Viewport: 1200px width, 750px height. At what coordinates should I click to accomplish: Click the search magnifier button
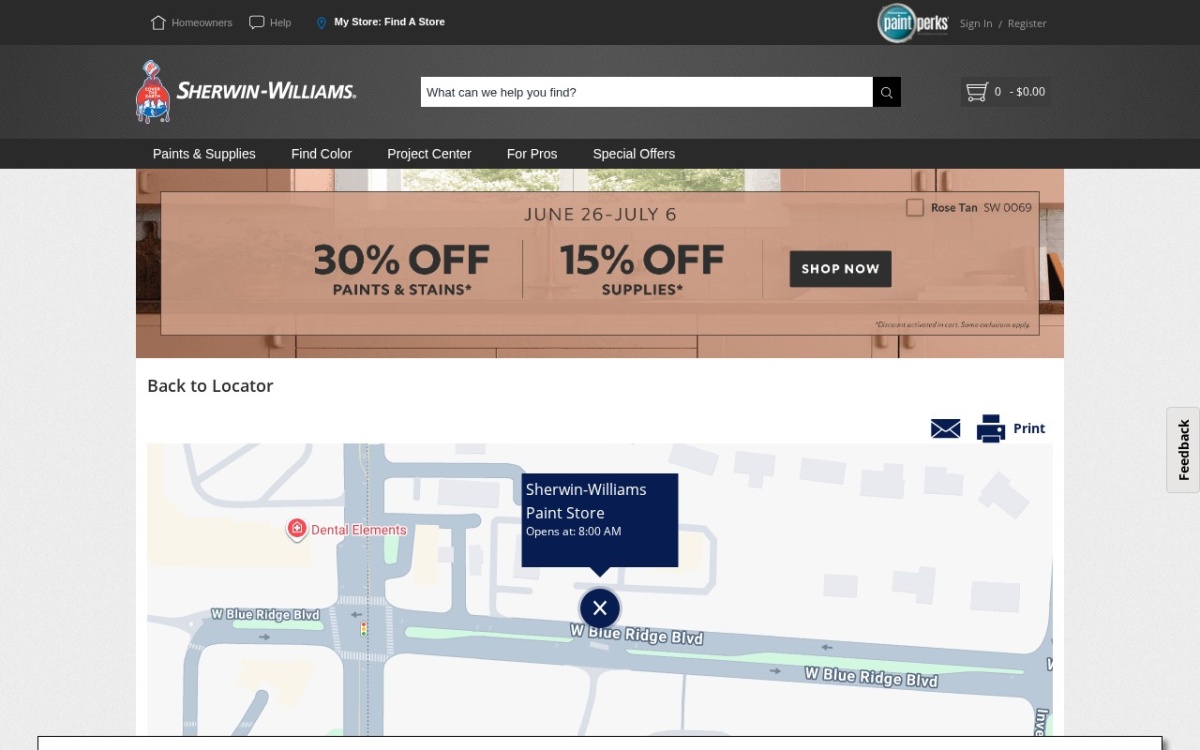pos(886,92)
